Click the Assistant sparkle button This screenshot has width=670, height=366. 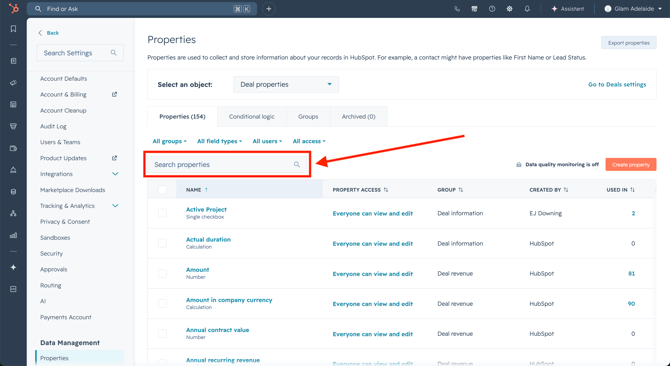[x=567, y=9]
